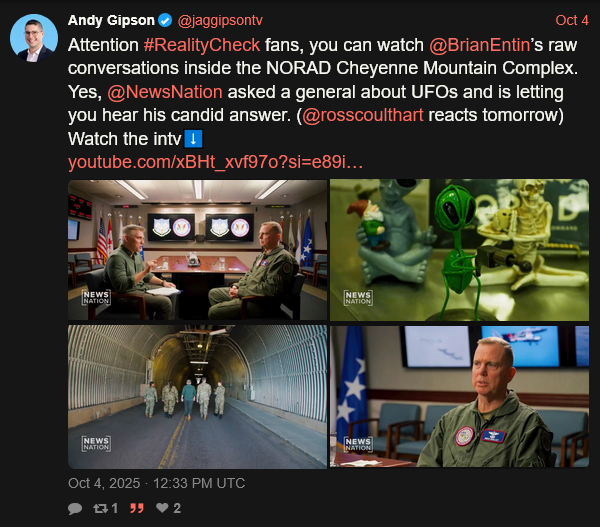Click the reply speech bubble icon
The height and width of the screenshot is (527, 600).
tap(75, 508)
